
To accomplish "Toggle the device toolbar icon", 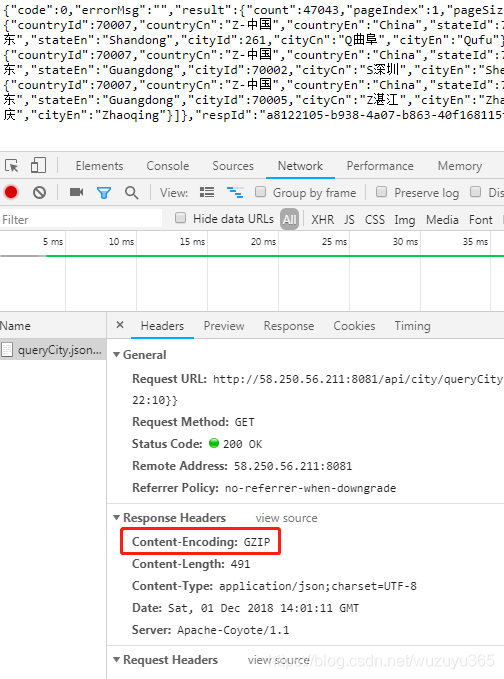I will click(38, 165).
